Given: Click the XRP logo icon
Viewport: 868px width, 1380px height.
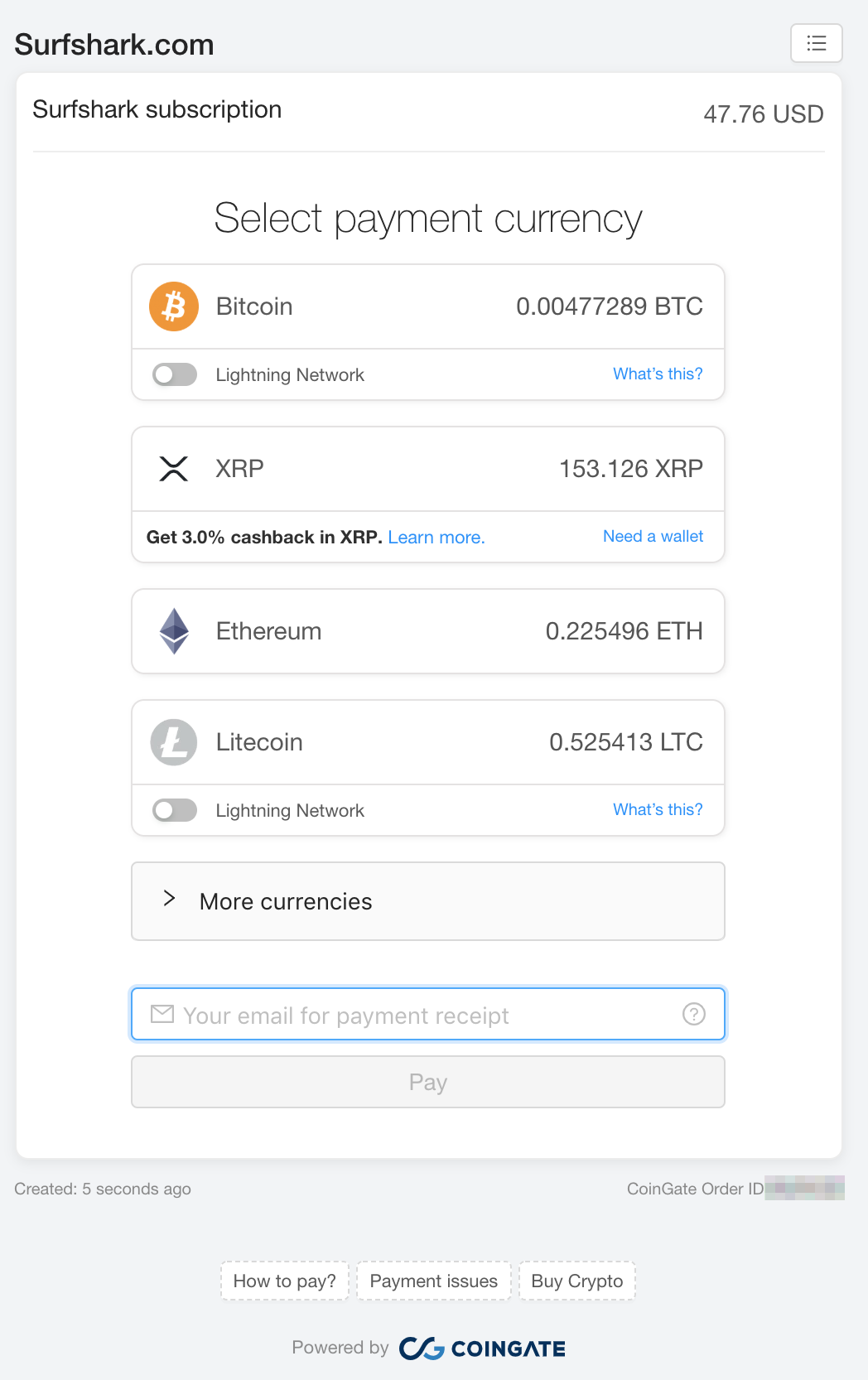Looking at the screenshot, I should point(174,469).
